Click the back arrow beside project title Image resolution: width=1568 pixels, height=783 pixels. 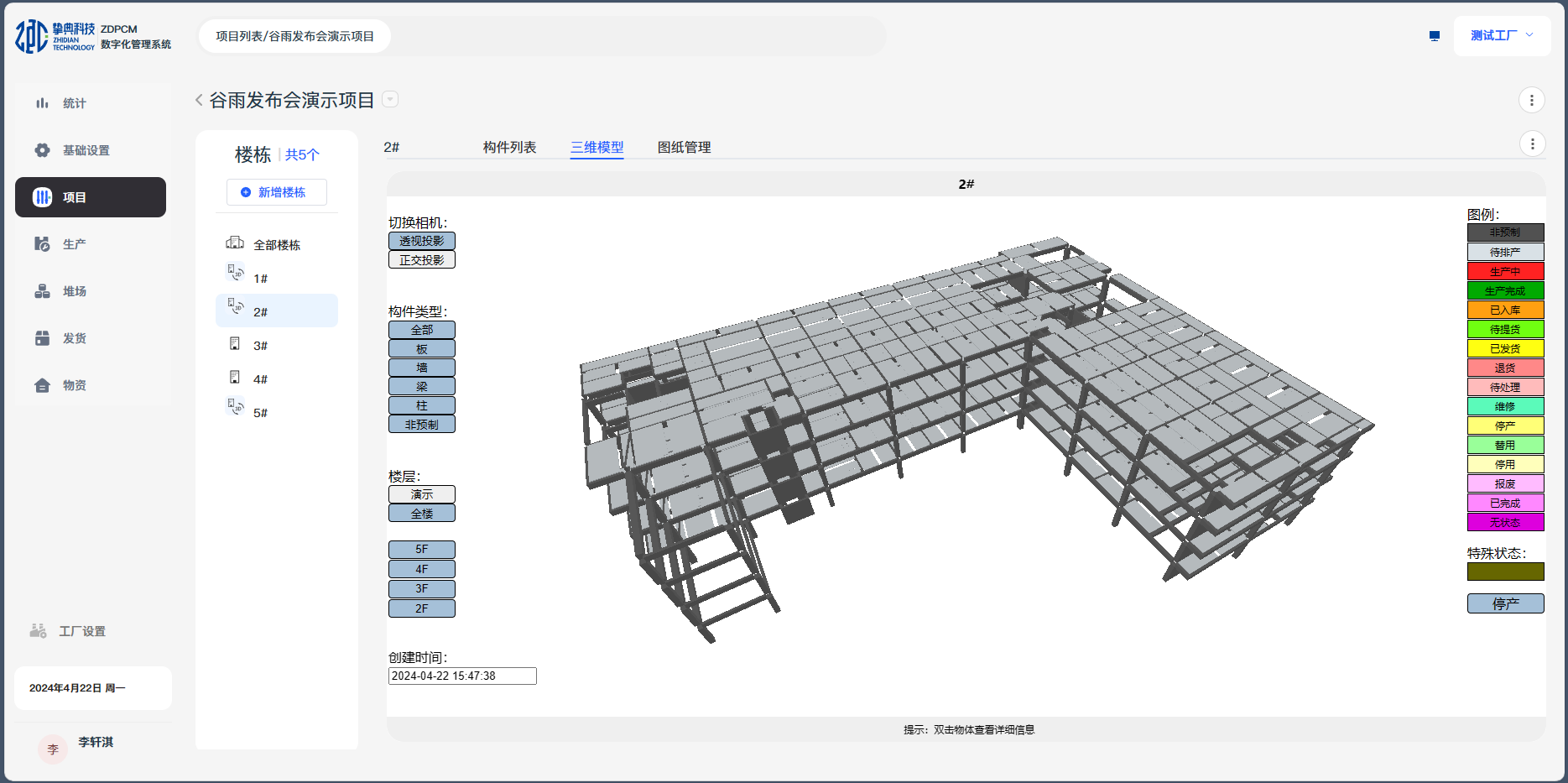point(199,100)
